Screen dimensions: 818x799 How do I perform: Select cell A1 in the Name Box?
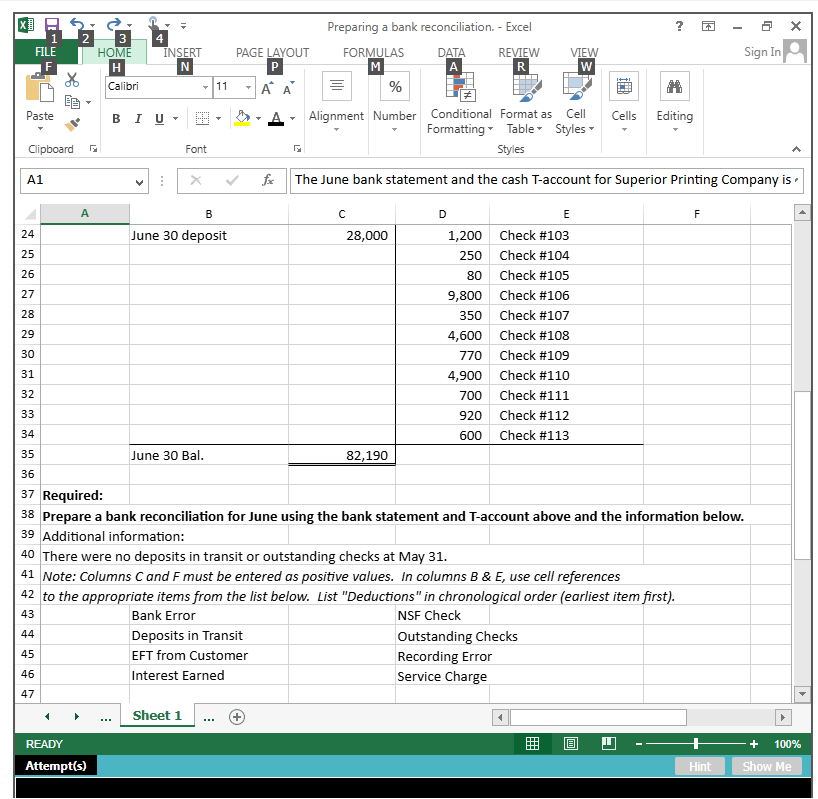(x=75, y=180)
